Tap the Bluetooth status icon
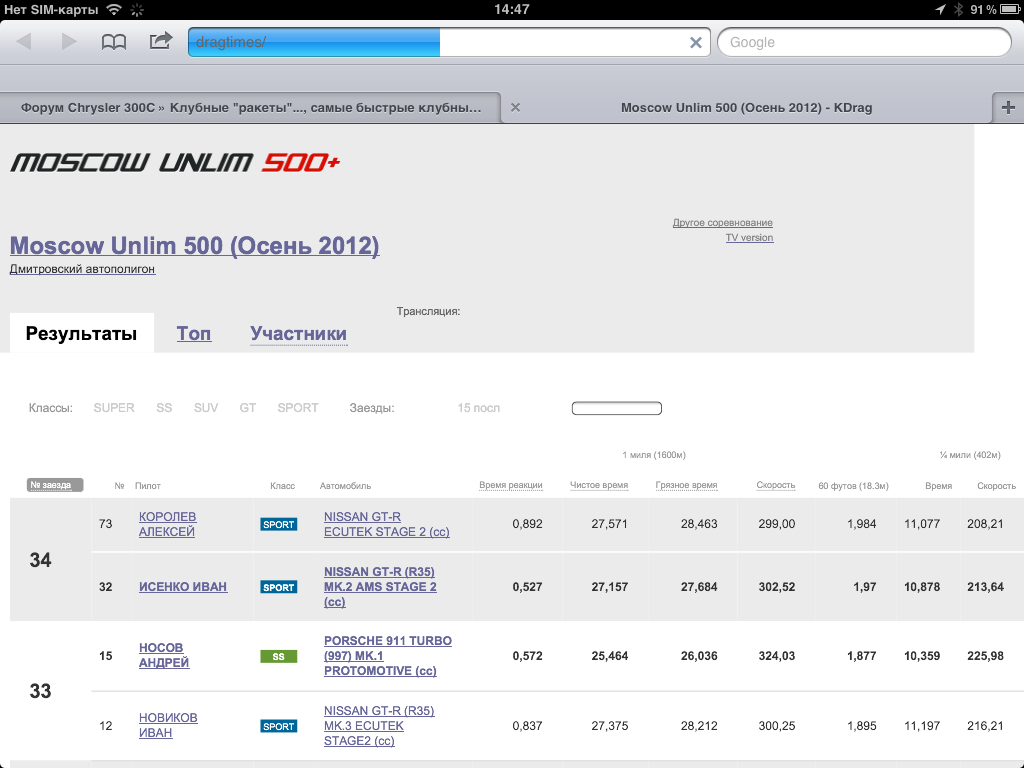 click(x=958, y=9)
